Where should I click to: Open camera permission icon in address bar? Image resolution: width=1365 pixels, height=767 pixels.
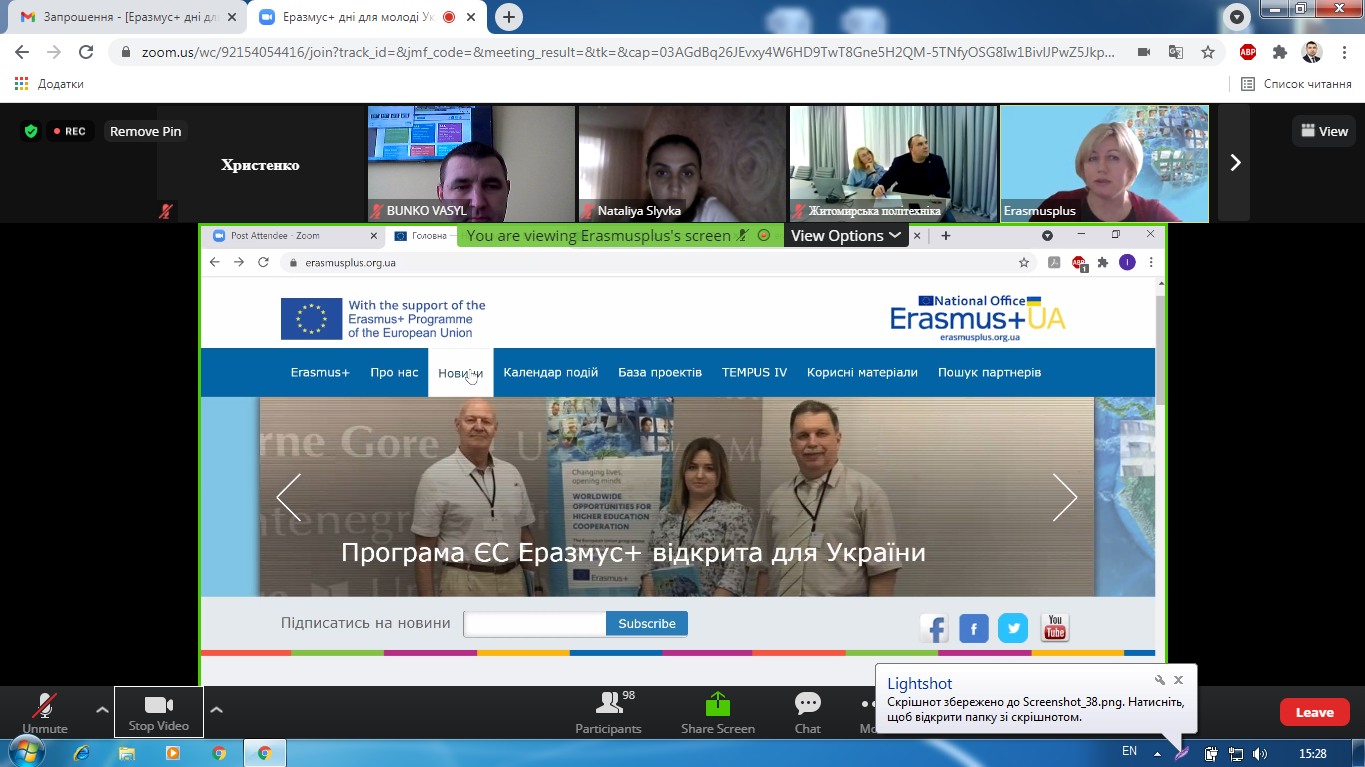click(1144, 52)
